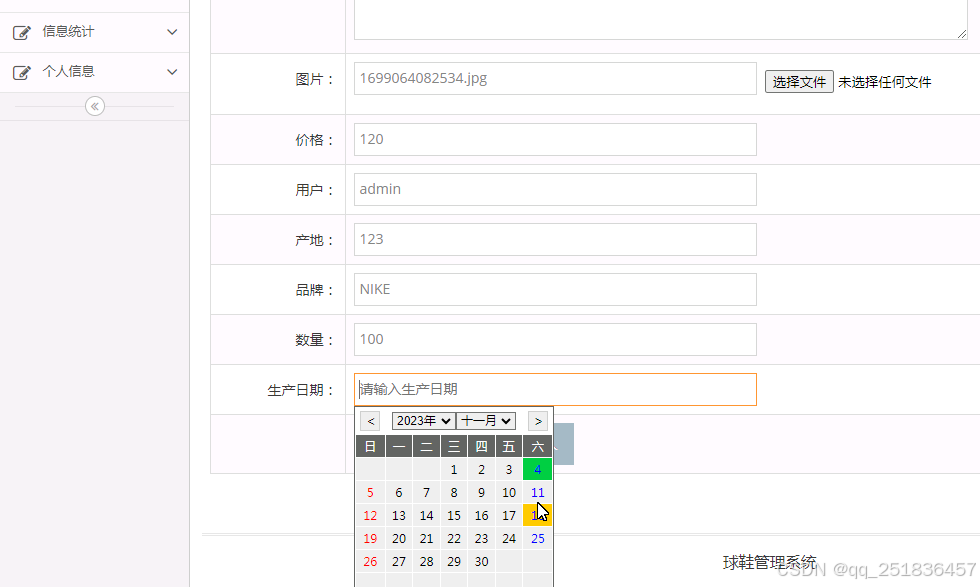Click the 图片 filename input field
Image resolution: width=980 pixels, height=587 pixels.
click(x=555, y=79)
